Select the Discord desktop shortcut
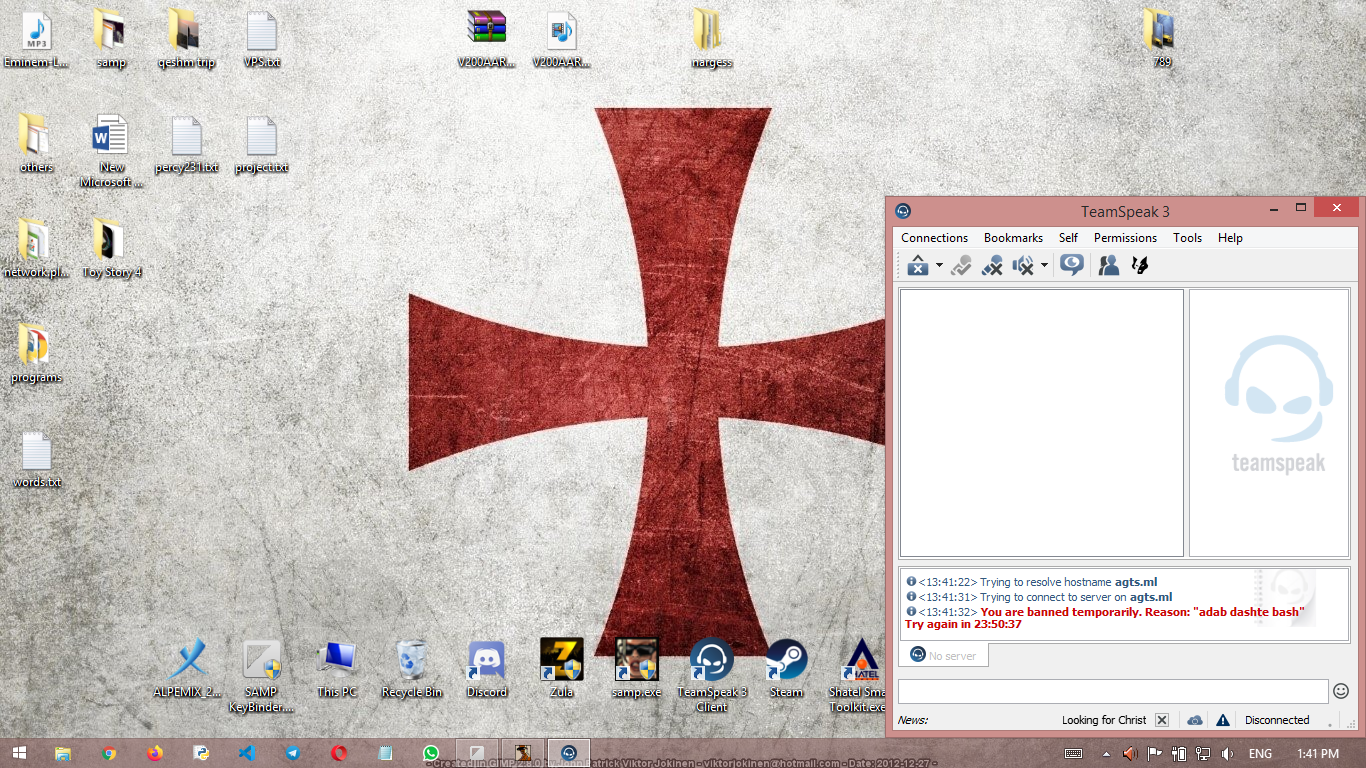 click(487, 669)
